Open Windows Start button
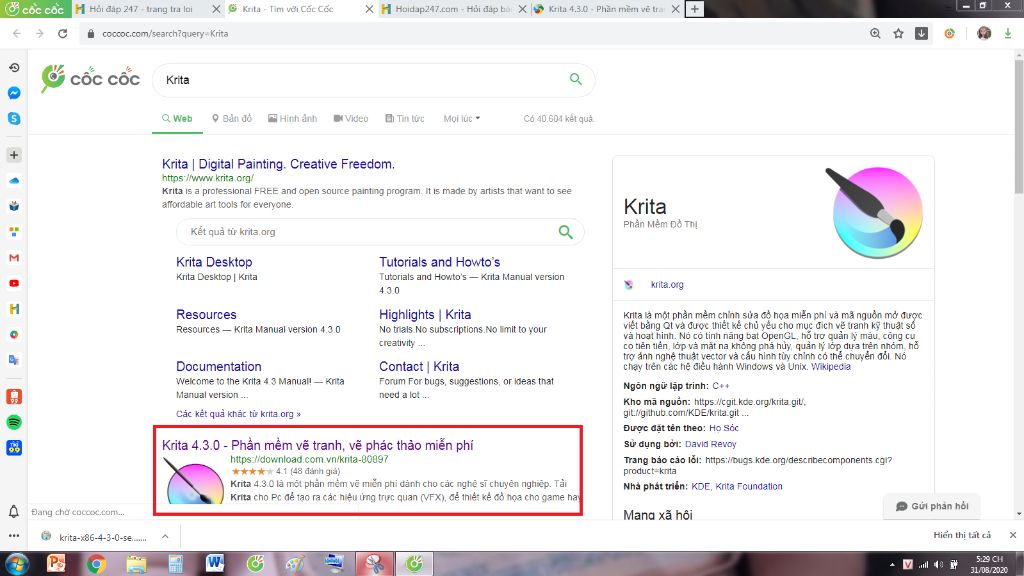 (x=15, y=563)
